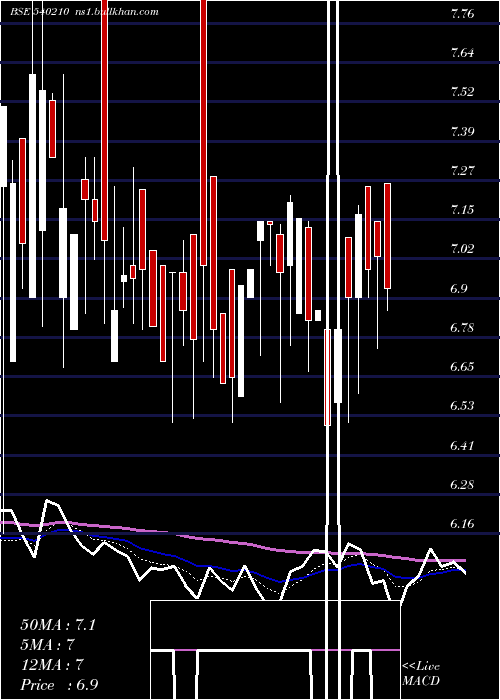
Task: Click the 6.53 price axis label
Action: (x=462, y=406)
